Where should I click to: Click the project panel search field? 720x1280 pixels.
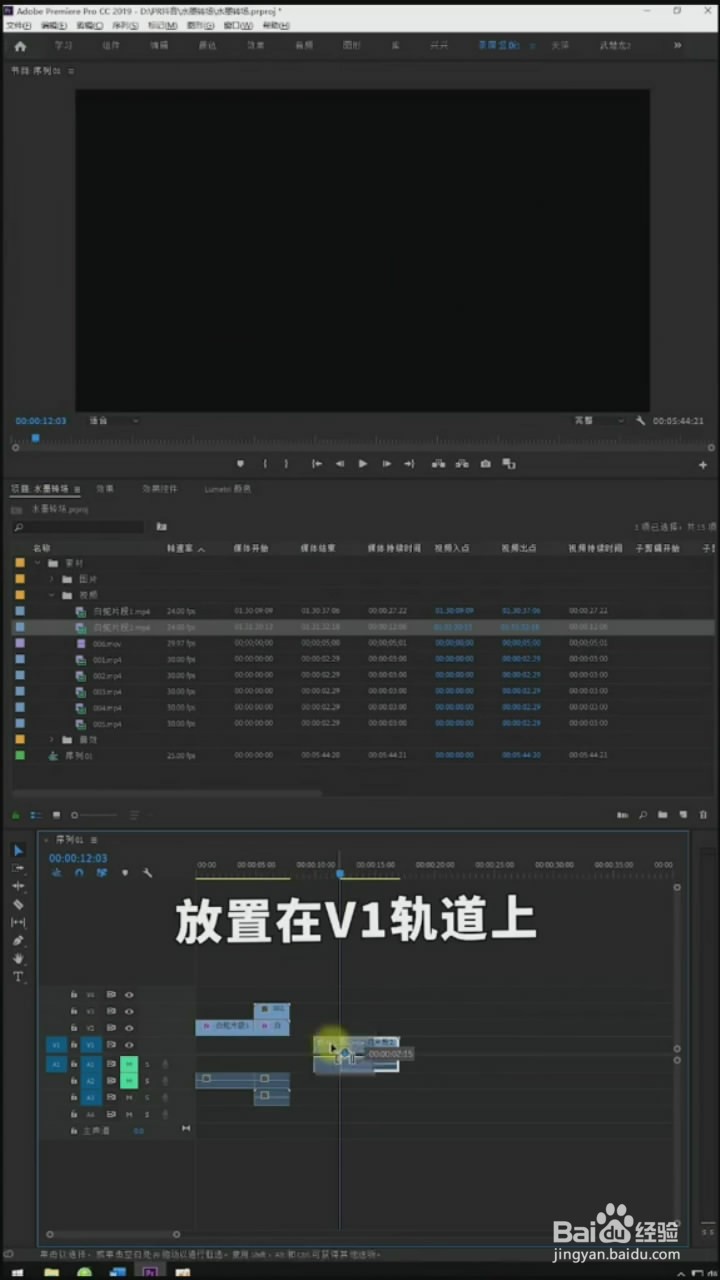pos(78,526)
